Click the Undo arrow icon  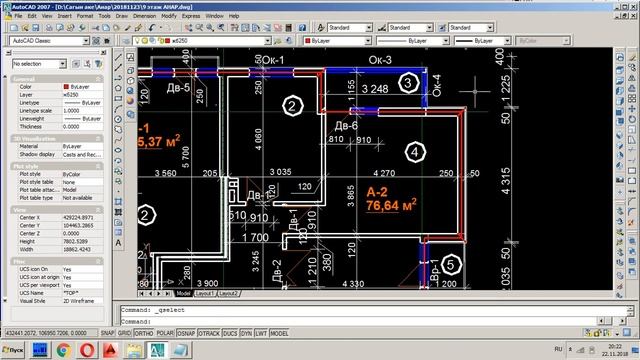click(151, 28)
